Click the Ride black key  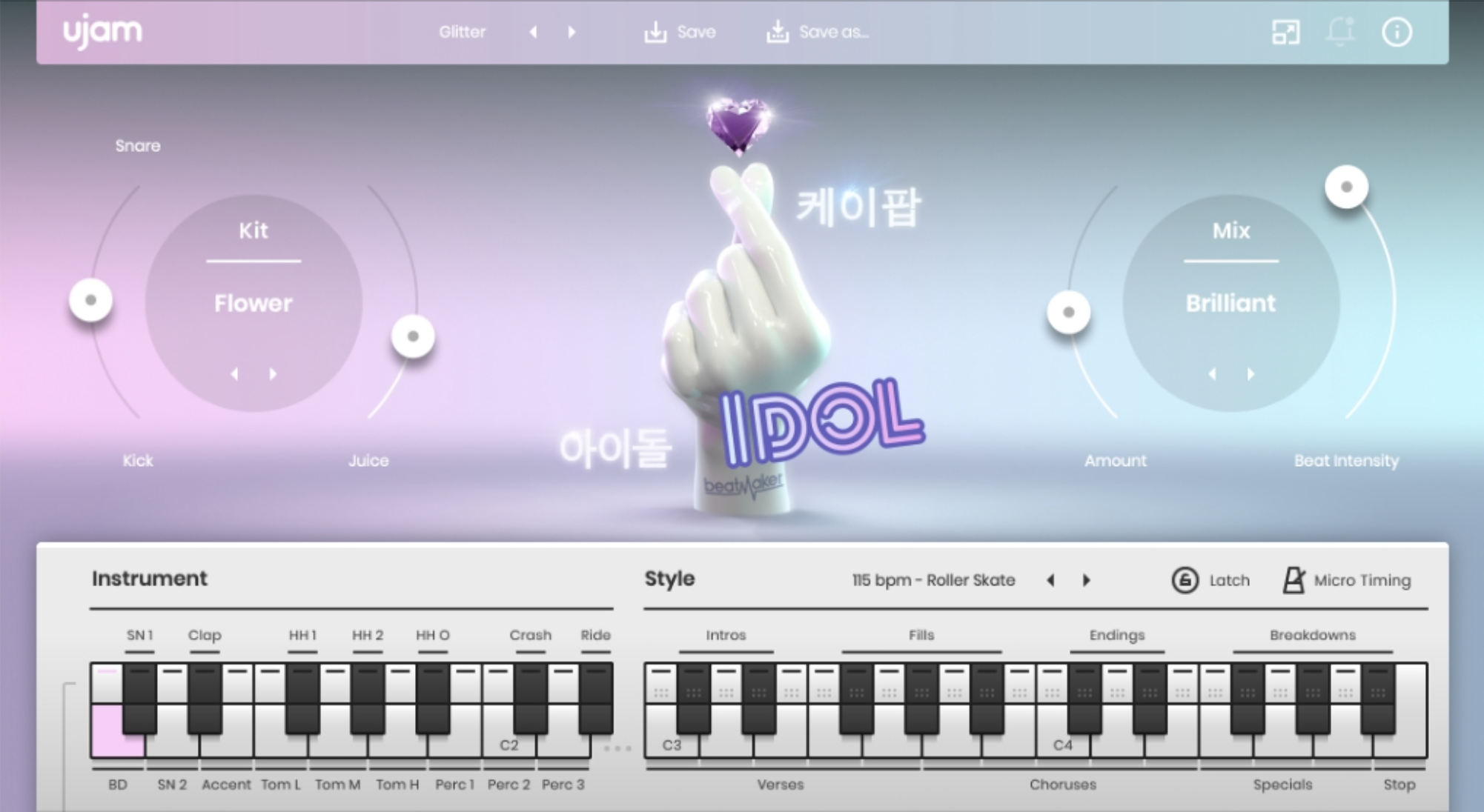[x=595, y=698]
